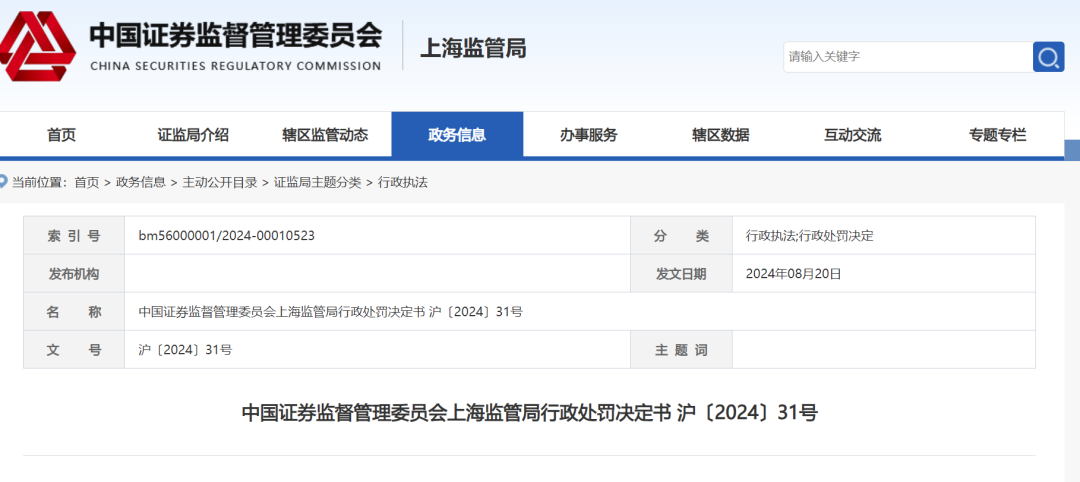Go to 辖区监管动态 section
Screen dimensions: 1080x482
point(325,135)
